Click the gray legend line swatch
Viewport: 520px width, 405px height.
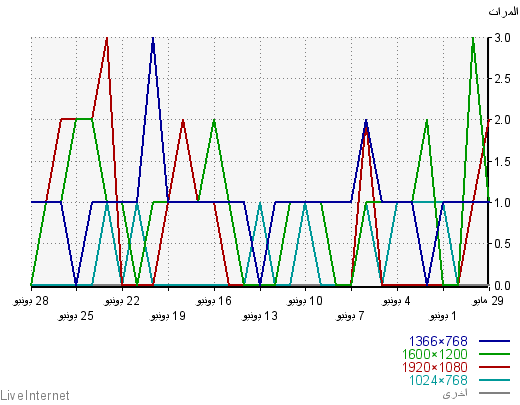coord(494,393)
